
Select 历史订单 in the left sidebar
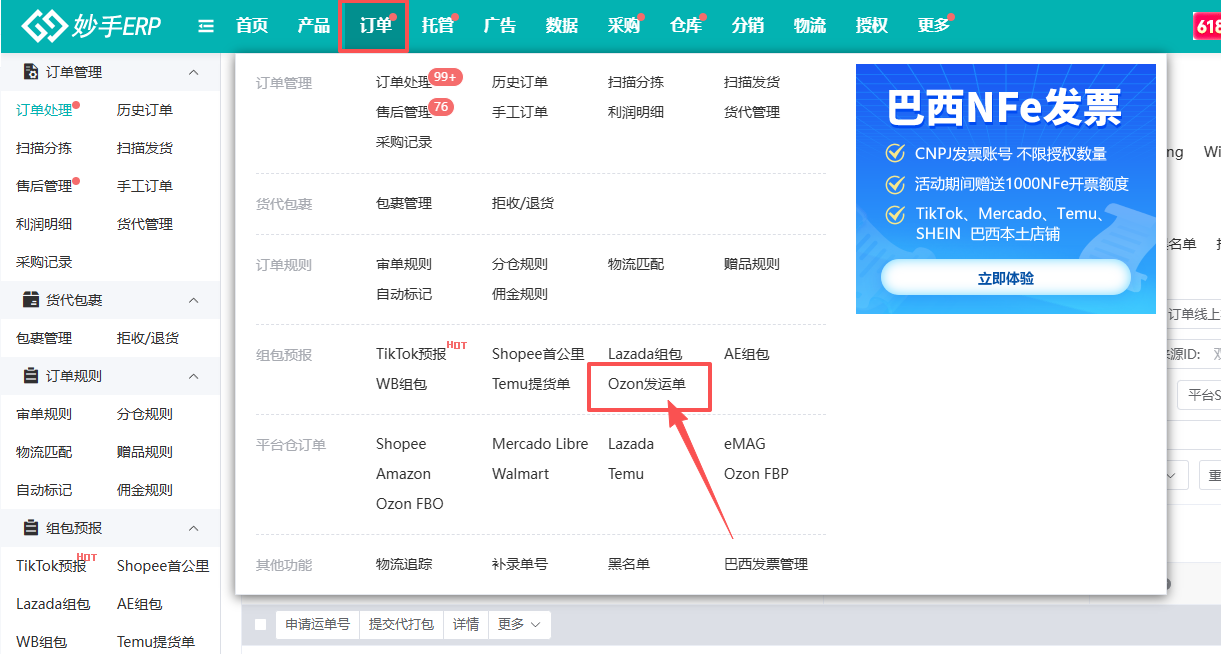point(145,110)
